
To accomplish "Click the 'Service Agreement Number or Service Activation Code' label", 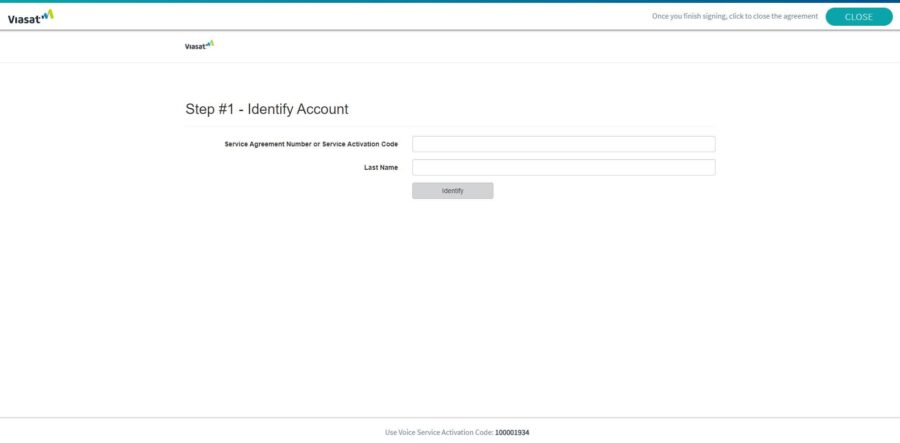I will [x=311, y=144].
